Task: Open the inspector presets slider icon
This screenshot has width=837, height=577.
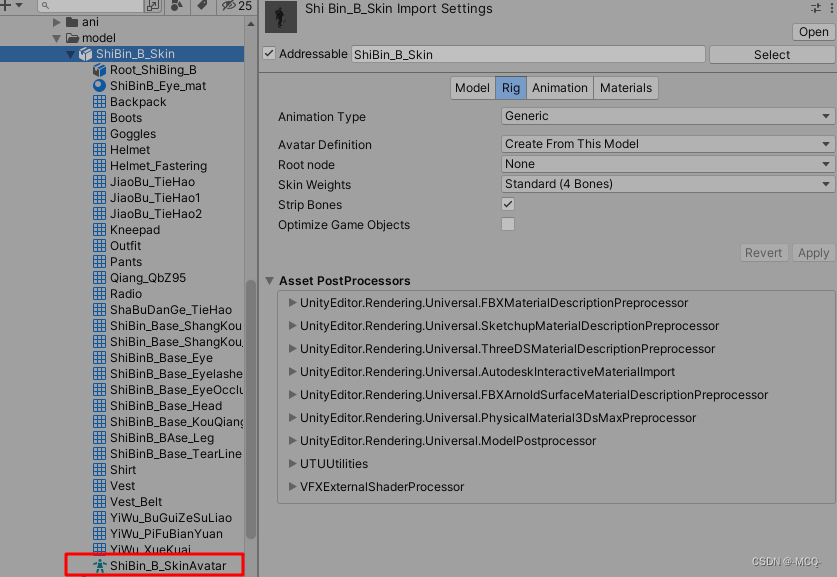Action: point(816,8)
